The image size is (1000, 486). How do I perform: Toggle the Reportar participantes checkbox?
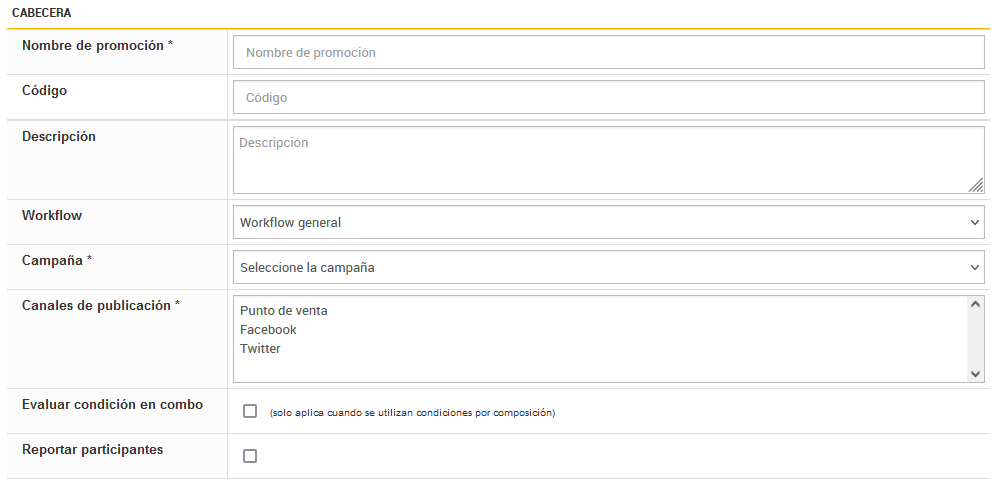point(250,456)
